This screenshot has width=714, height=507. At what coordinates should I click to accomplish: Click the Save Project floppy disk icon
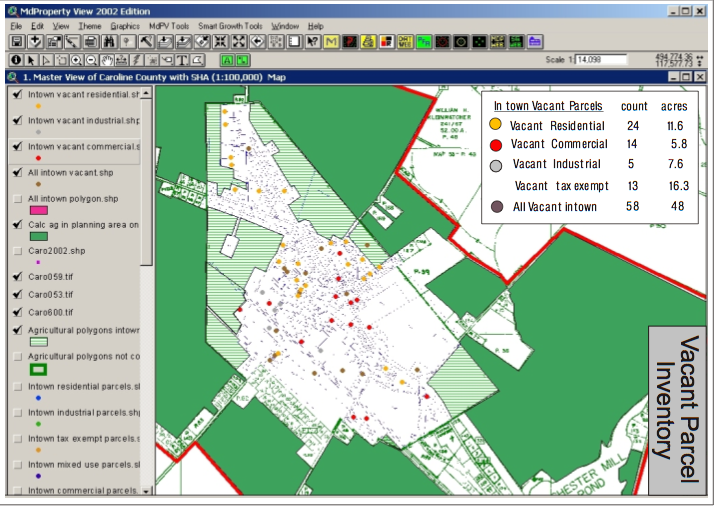(17, 42)
